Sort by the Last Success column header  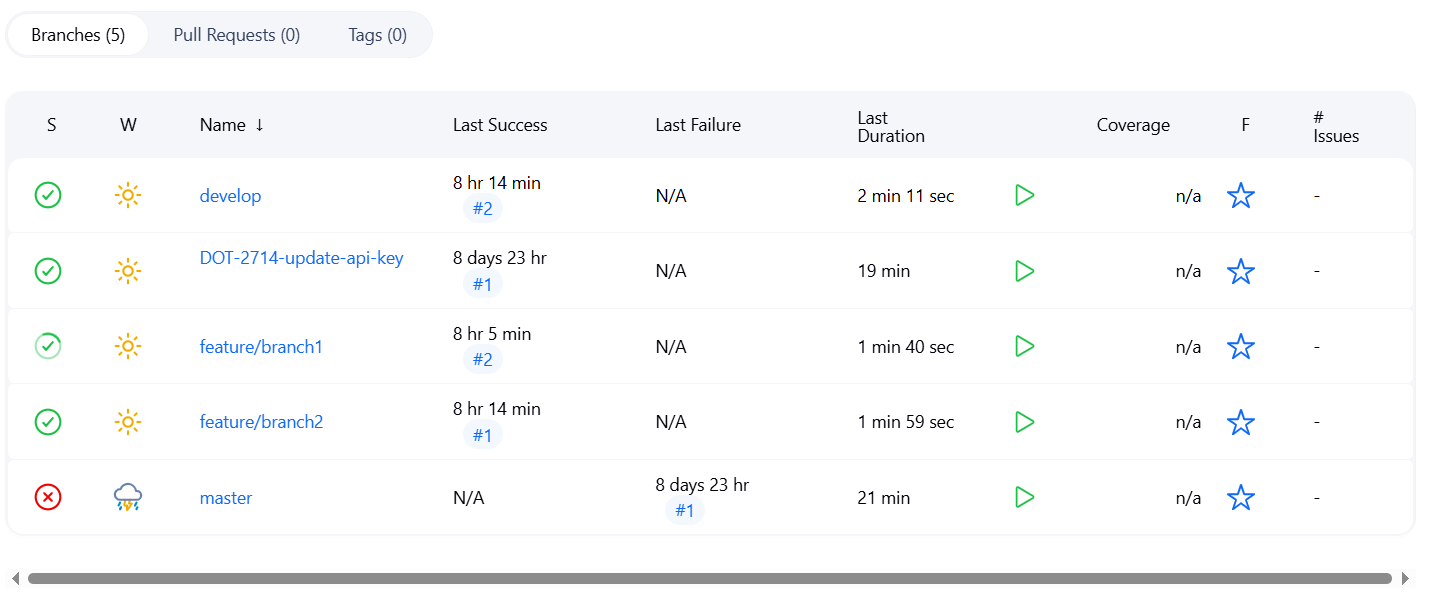tap(500, 125)
